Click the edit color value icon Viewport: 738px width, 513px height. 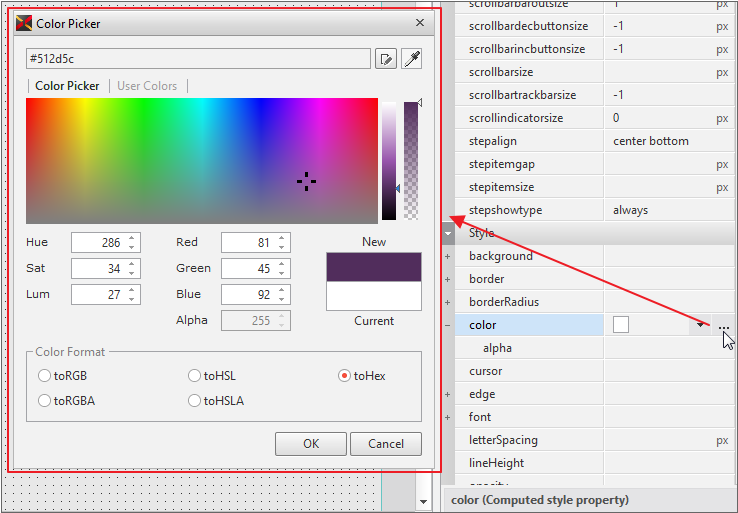(385, 59)
